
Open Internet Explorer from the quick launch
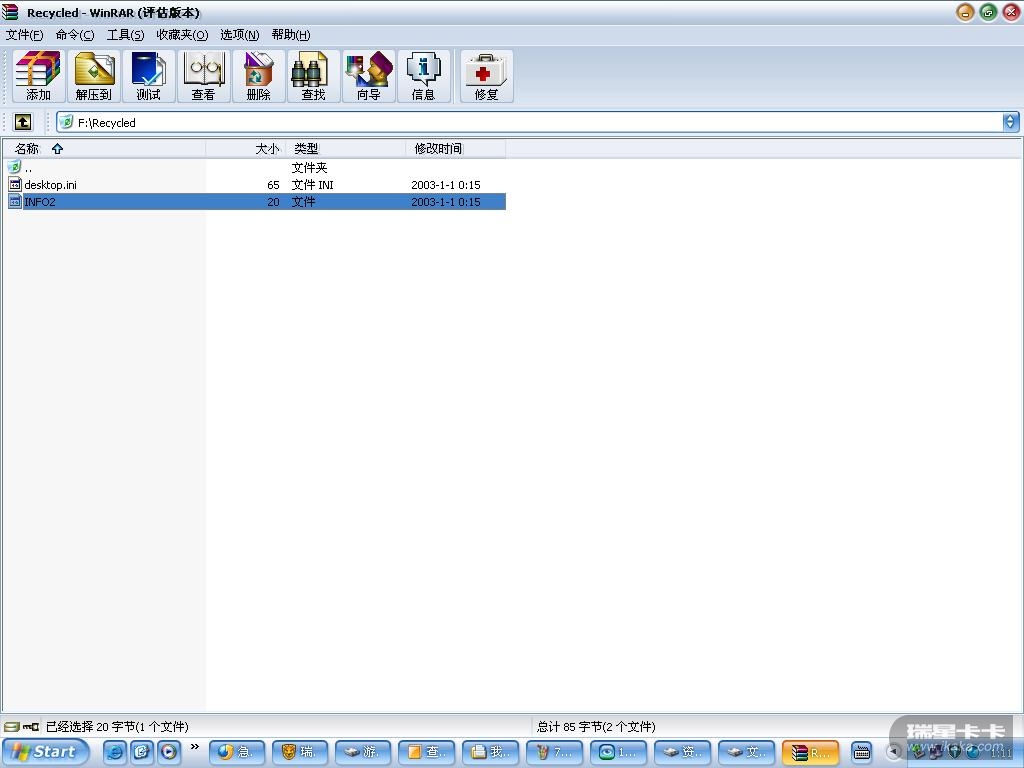point(114,752)
